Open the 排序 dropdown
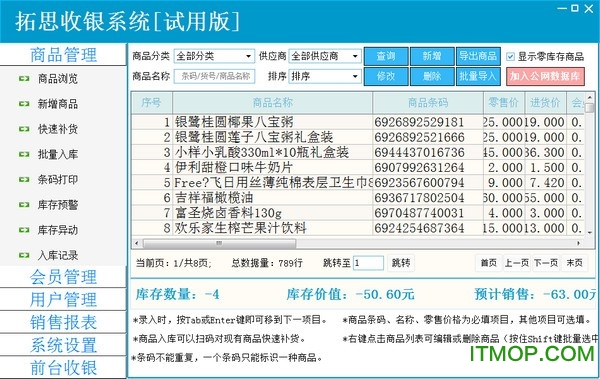The height and width of the screenshot is (379, 600). pos(325,76)
